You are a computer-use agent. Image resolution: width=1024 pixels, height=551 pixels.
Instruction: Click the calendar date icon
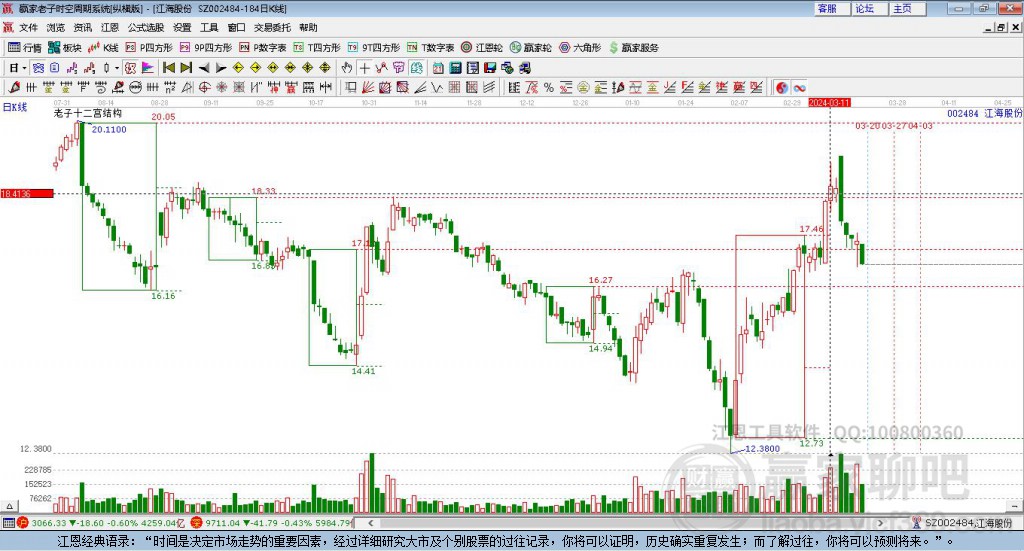point(438,68)
